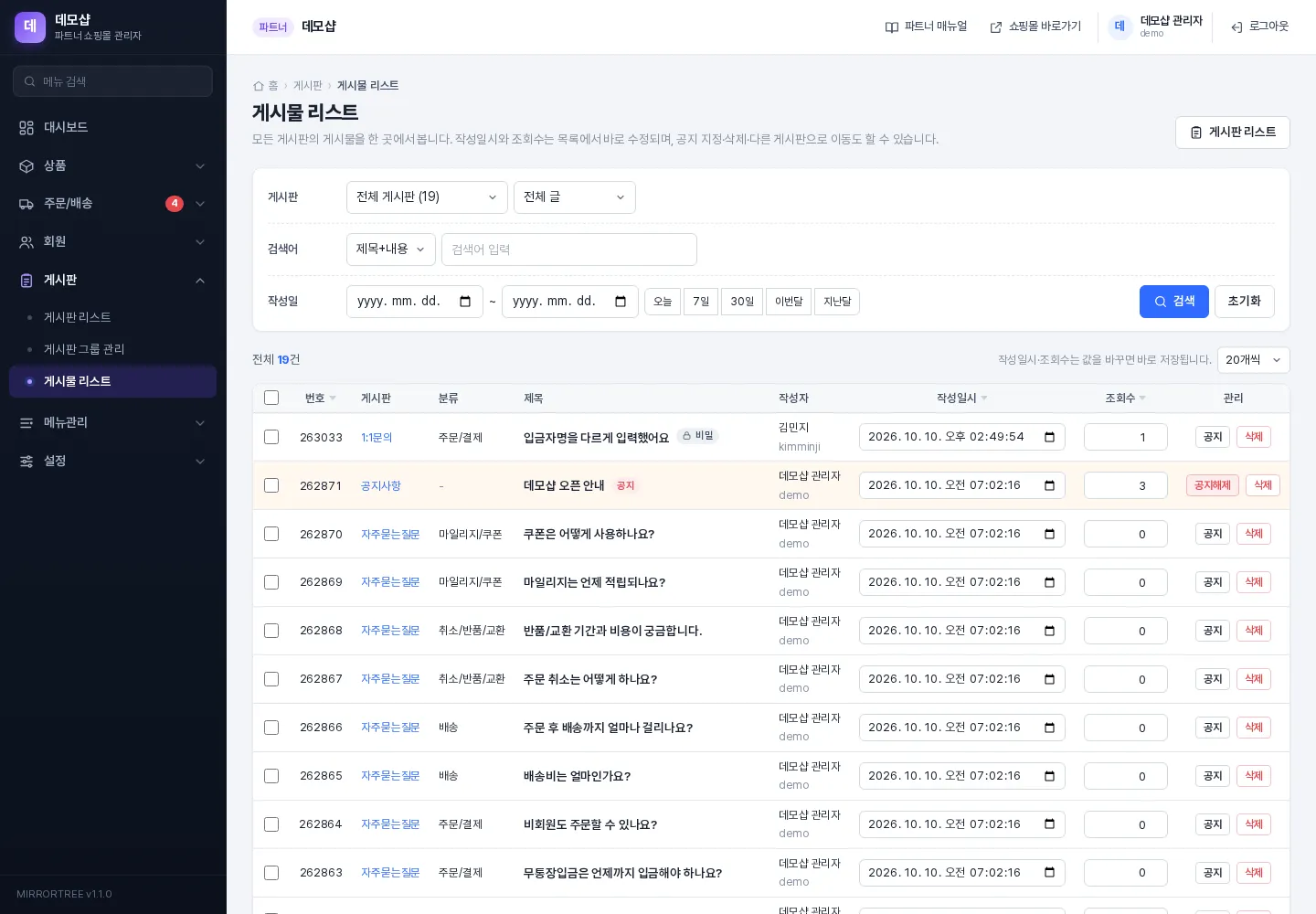Viewport: 1316px width, 914px height.
Task: Open the 제목+내용 search type dropdown
Action: pyautogui.click(x=391, y=250)
